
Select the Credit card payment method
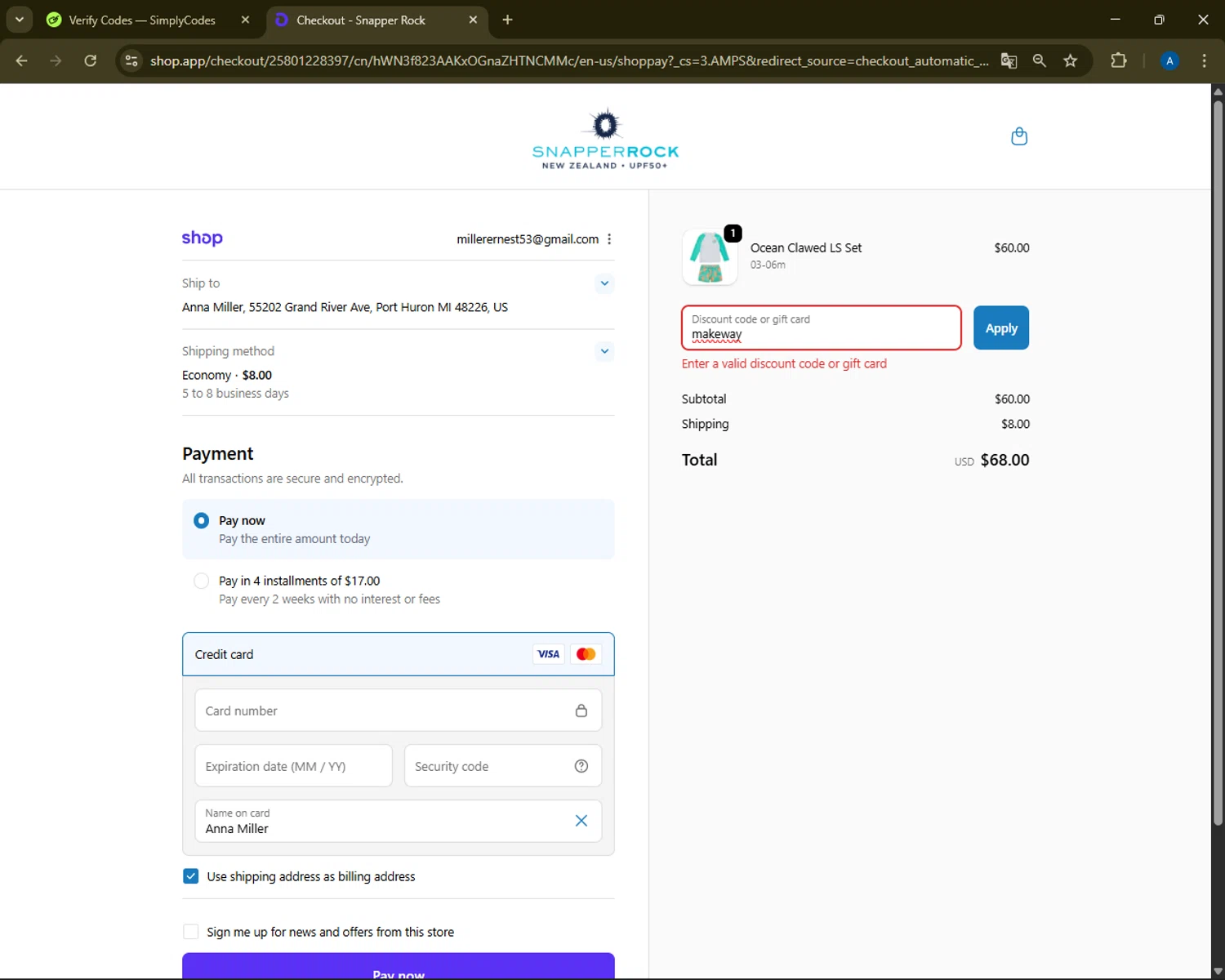(399, 654)
